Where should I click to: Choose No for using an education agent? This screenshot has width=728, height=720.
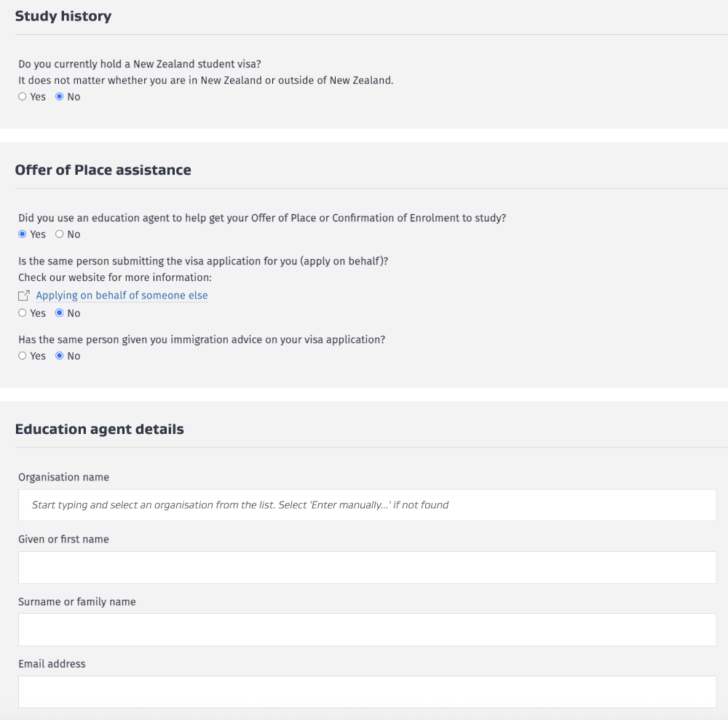pyautogui.click(x=59, y=234)
